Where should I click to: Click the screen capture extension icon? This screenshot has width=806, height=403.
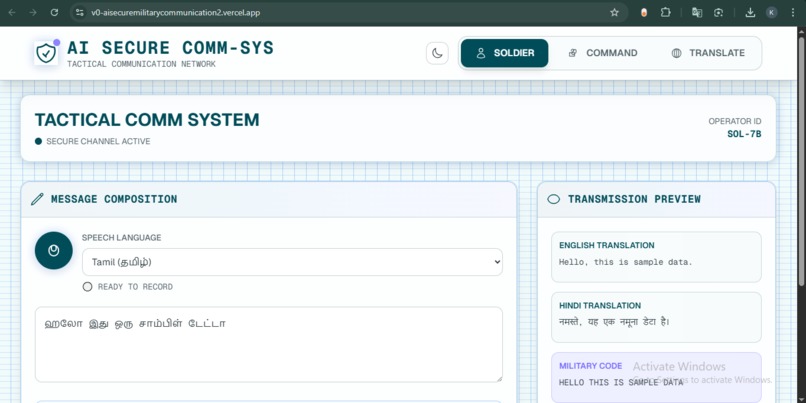[719, 12]
